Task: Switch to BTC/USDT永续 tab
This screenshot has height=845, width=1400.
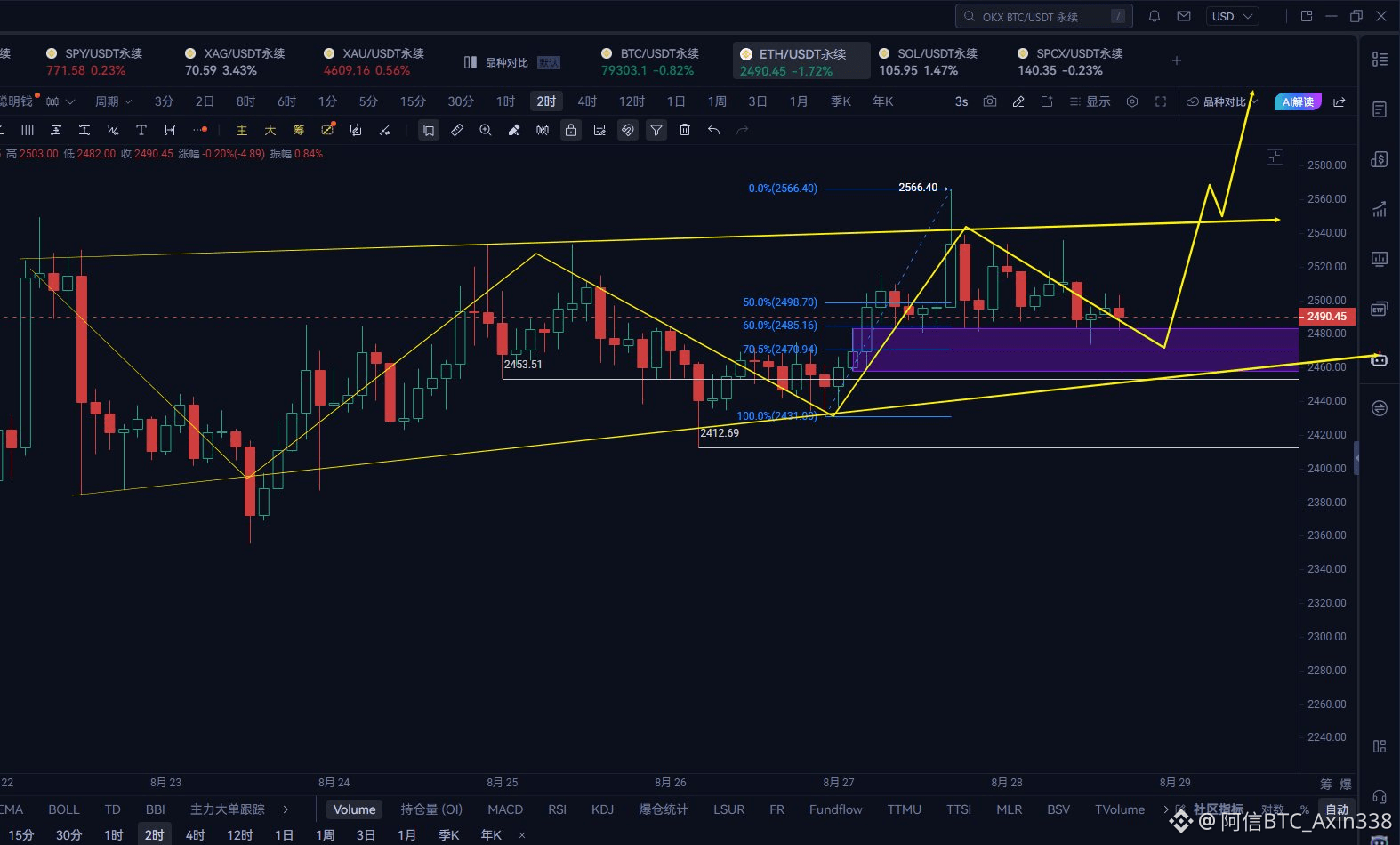Action: click(649, 61)
